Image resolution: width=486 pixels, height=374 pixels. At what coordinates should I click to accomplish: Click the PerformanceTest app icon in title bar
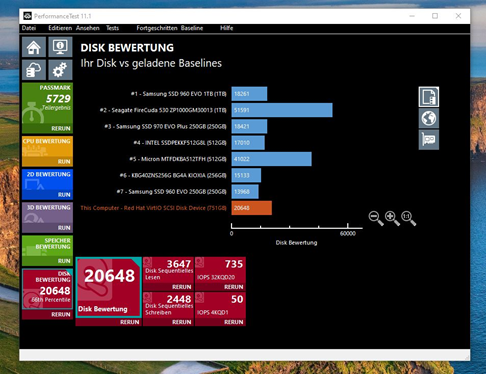coord(27,16)
